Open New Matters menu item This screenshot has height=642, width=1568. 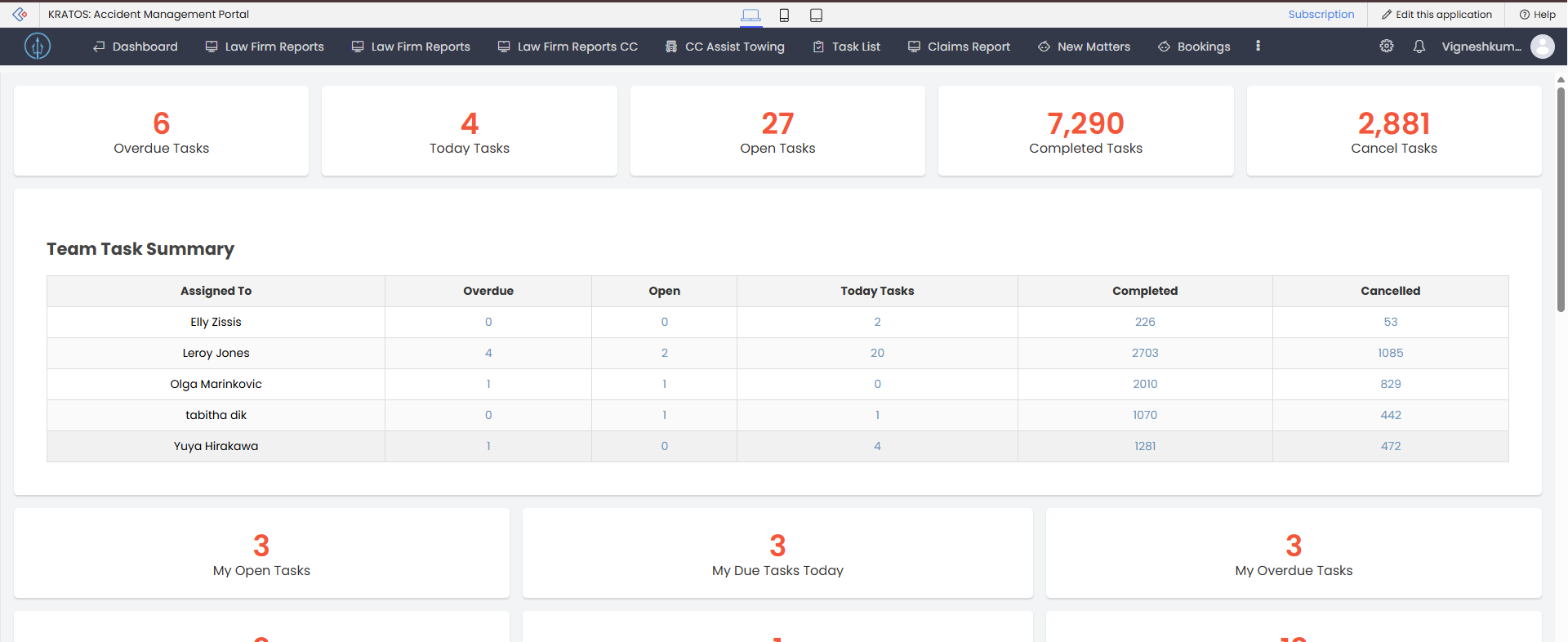tap(1085, 47)
